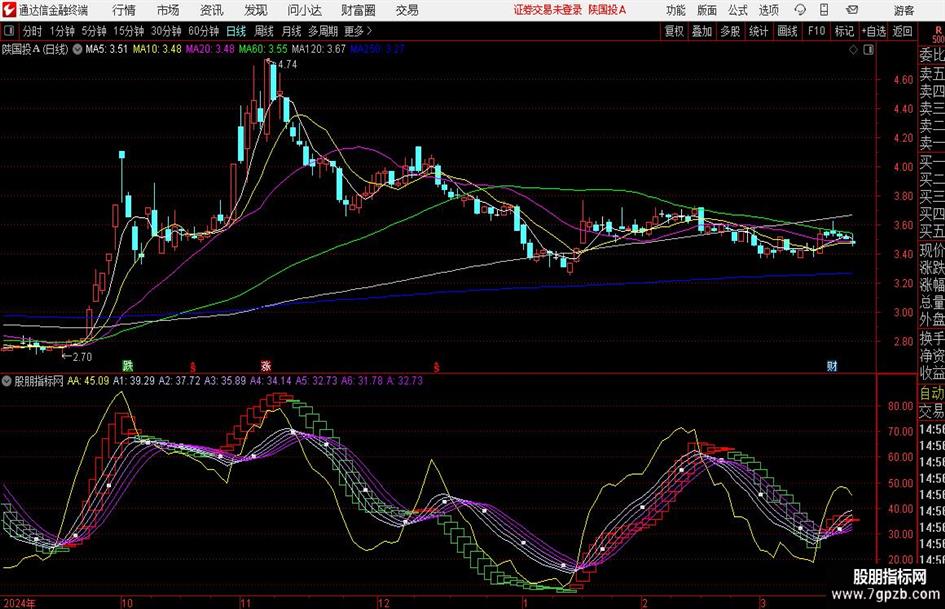This screenshot has width=945, height=609.
Task: Click the MA10: 3.48 indicator label
Action: pos(157,49)
